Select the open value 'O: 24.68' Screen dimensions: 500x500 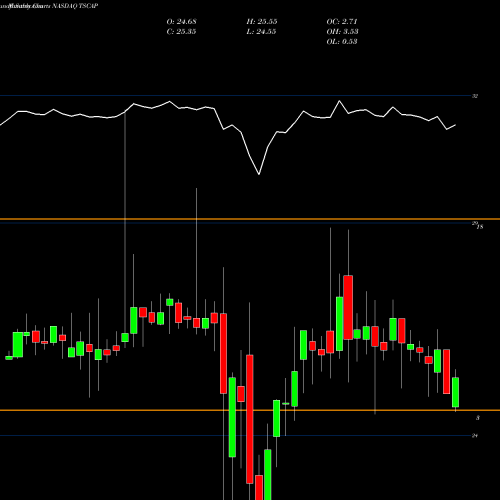click(x=181, y=22)
